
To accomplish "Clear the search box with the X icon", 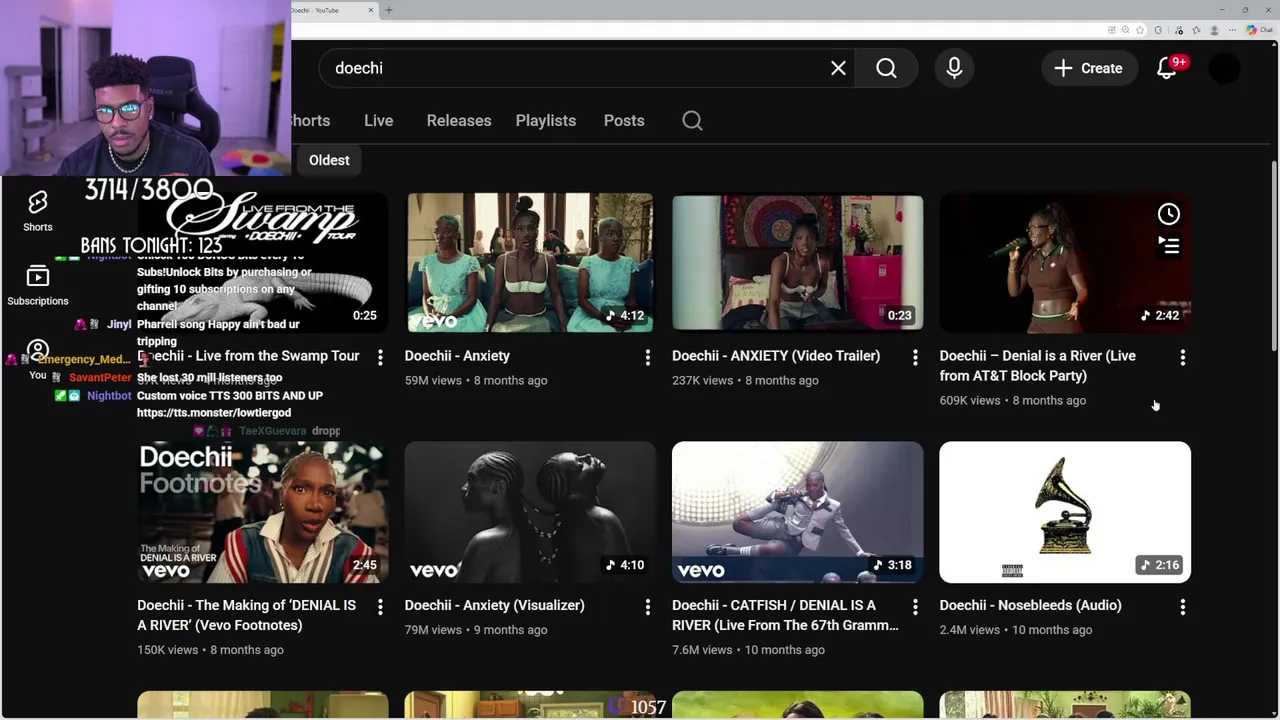I will (x=838, y=68).
